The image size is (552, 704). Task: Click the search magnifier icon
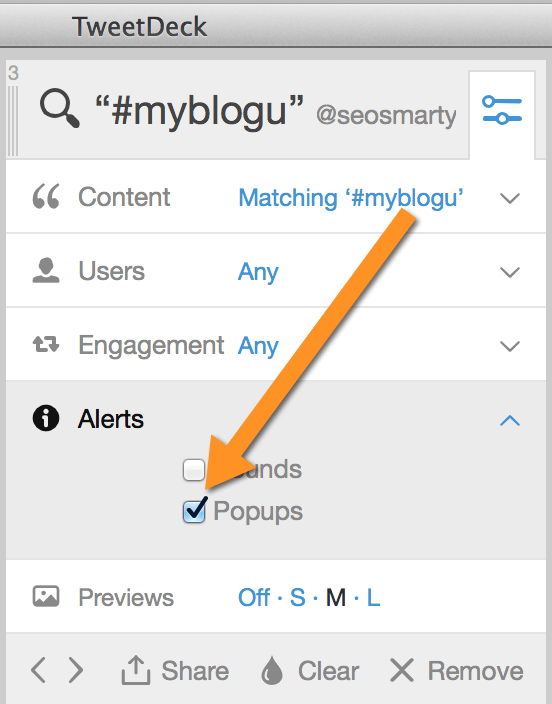(60, 108)
